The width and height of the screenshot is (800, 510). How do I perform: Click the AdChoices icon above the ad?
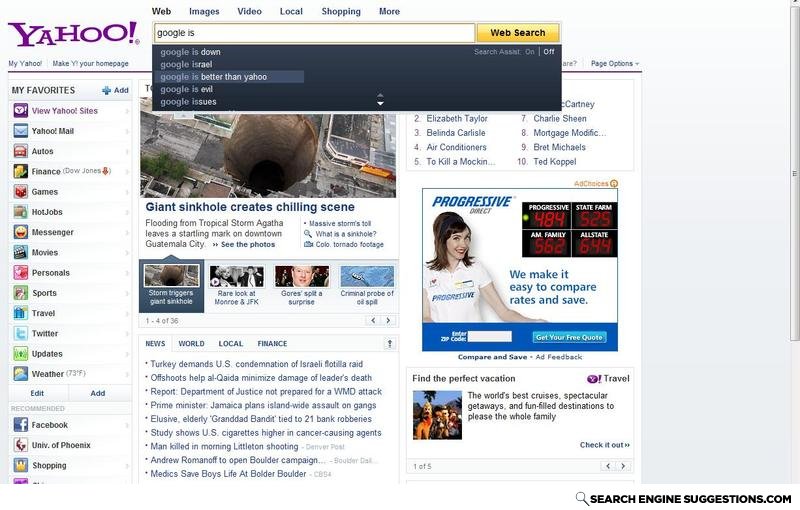click(x=614, y=184)
